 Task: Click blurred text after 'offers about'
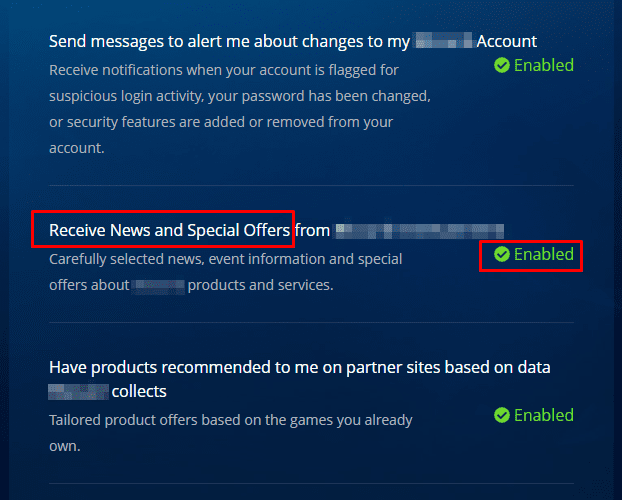point(158,286)
